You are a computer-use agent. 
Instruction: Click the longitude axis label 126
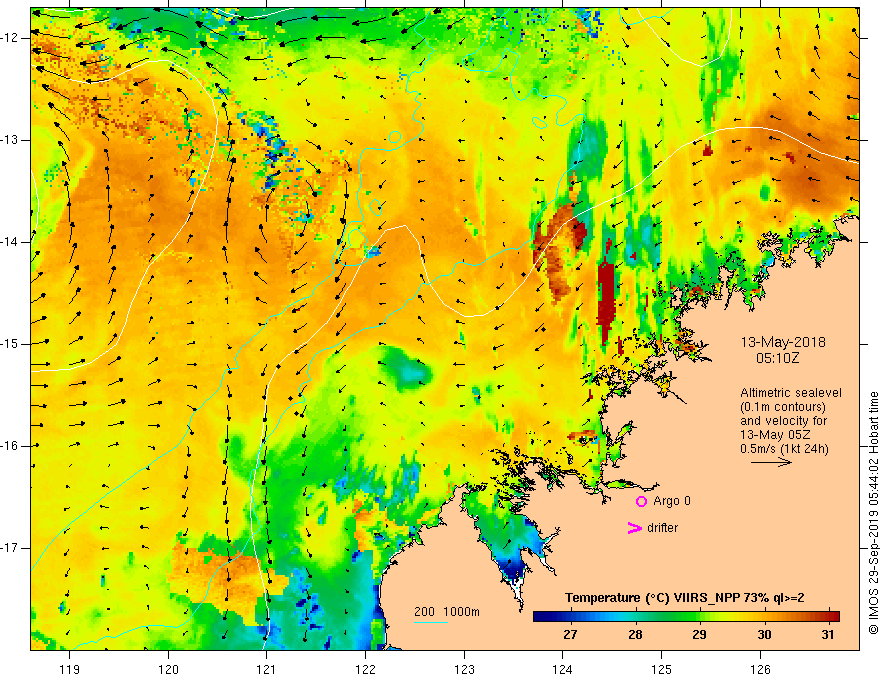coord(760,669)
